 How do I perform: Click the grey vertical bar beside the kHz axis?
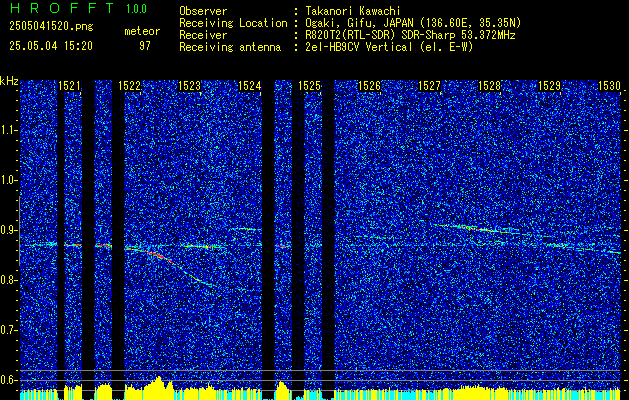19,231
